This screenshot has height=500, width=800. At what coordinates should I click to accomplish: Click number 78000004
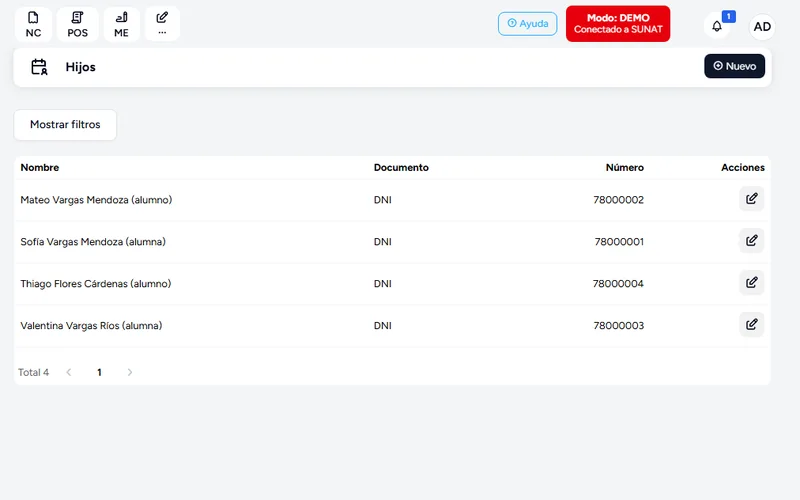[618, 284]
